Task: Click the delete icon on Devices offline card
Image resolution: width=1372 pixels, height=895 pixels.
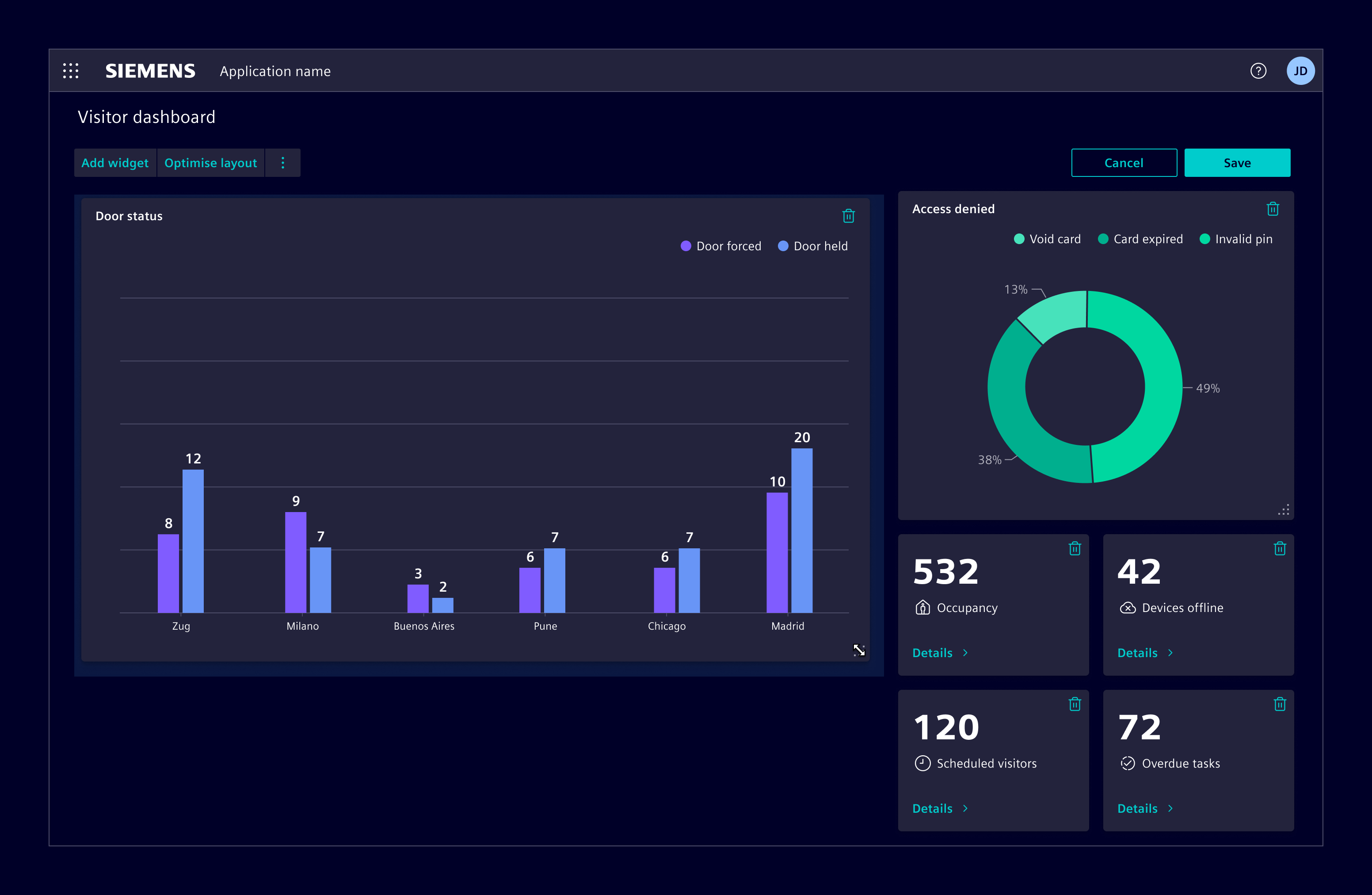Action: pyautogui.click(x=1281, y=548)
